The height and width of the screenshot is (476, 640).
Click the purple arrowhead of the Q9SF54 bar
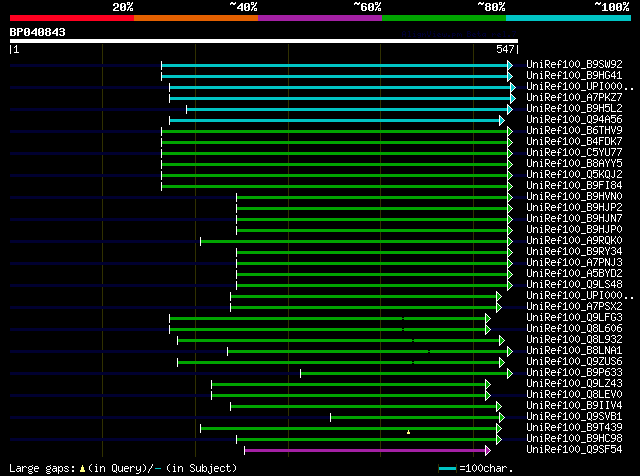tap(488, 451)
